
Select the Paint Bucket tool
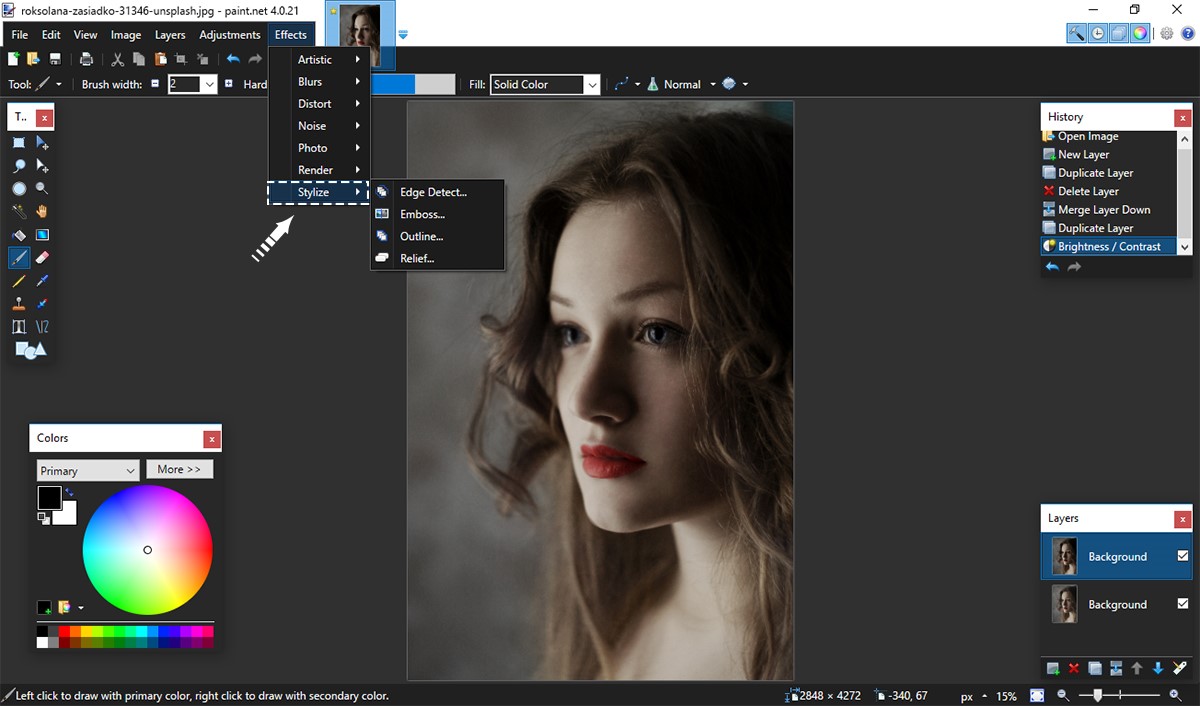click(x=18, y=234)
